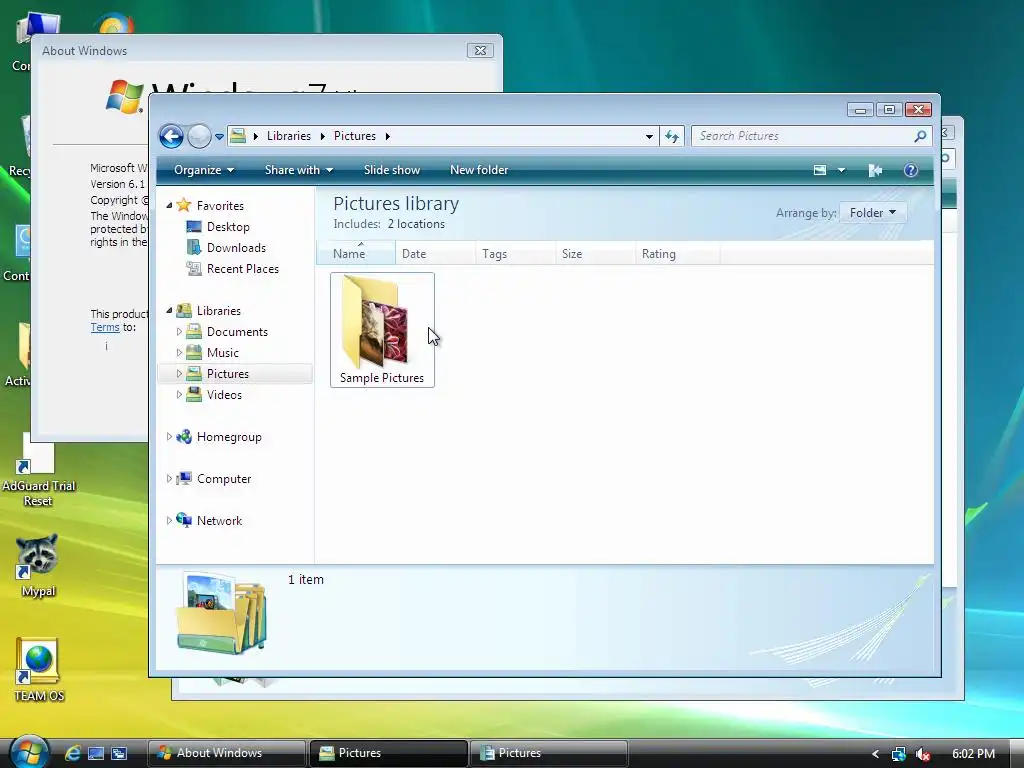Click the library icon in address bar
This screenshot has height=768, width=1024.
[x=238, y=136]
